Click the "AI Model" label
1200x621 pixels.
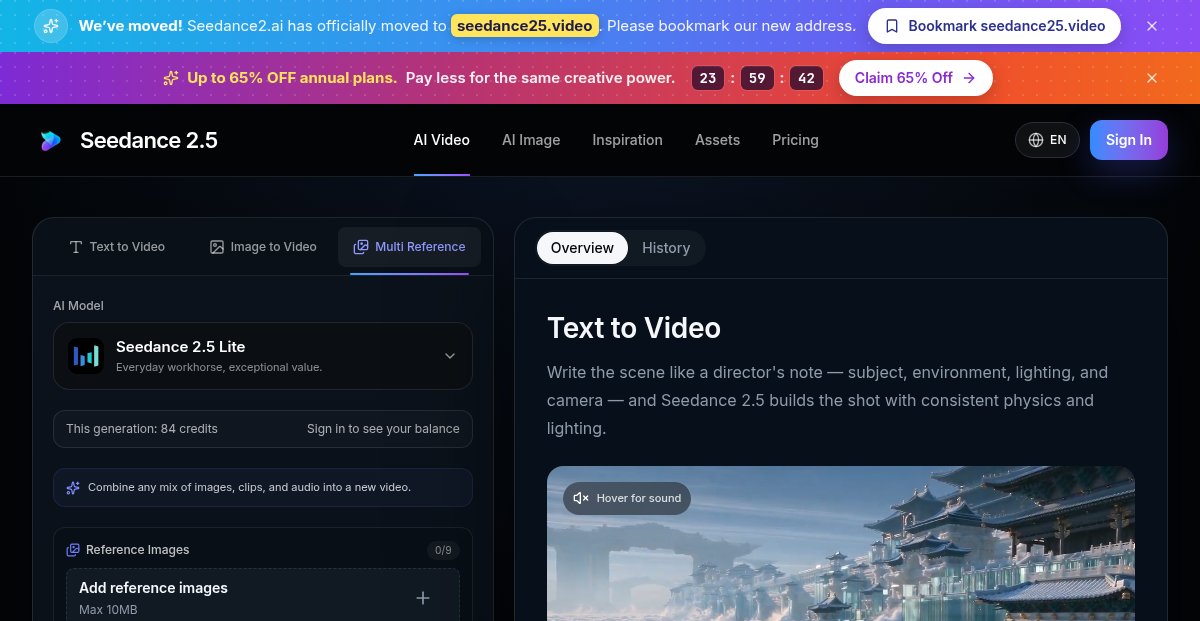pos(78,306)
